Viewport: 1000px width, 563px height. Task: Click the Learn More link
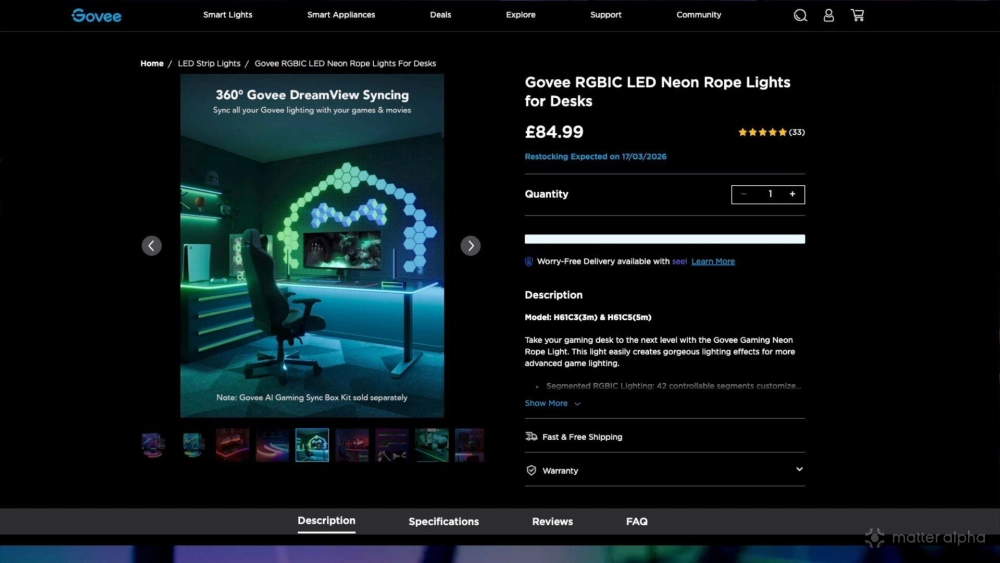point(713,262)
